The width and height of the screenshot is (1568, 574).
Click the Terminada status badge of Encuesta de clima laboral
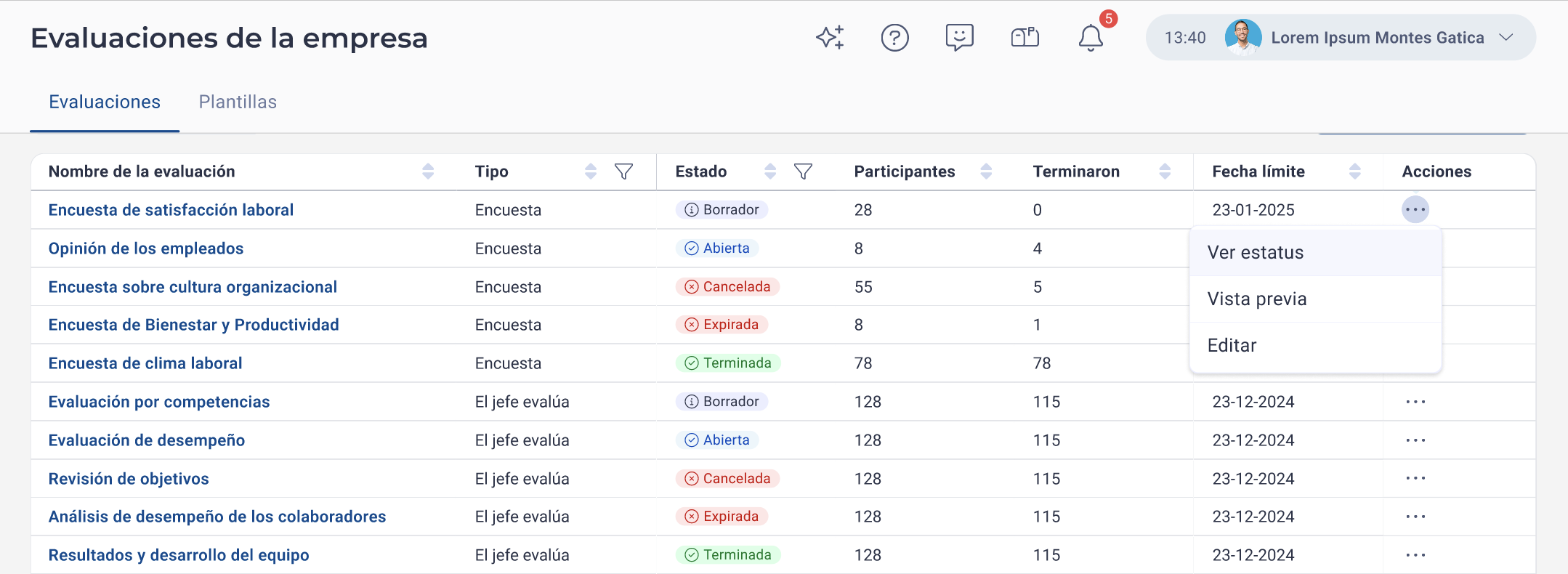coord(727,363)
